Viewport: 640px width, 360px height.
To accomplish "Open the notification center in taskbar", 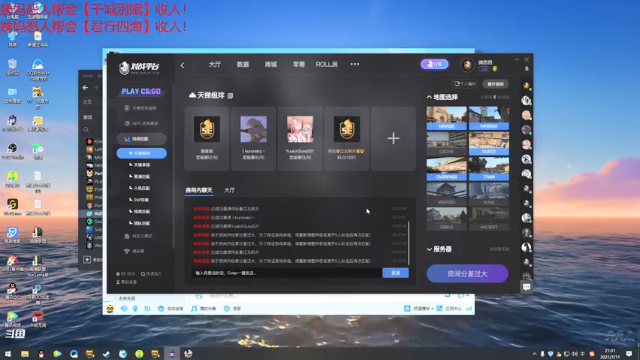I will (629, 353).
